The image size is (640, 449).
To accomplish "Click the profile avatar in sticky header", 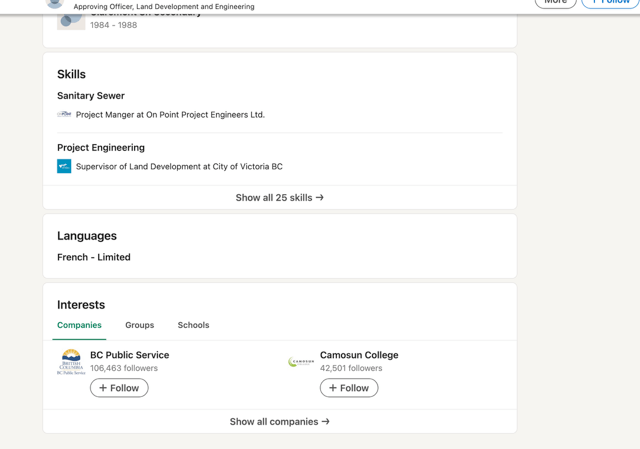I will tap(55, 4).
